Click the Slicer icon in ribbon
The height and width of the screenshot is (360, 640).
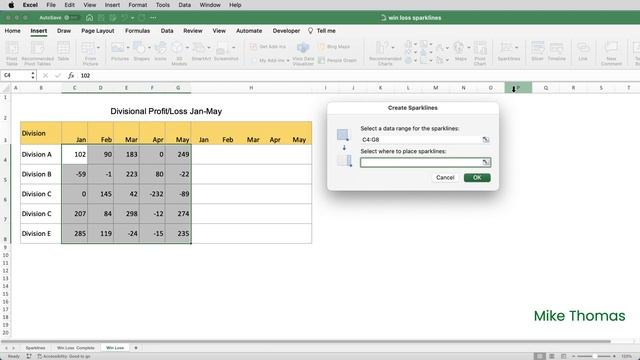tap(537, 51)
